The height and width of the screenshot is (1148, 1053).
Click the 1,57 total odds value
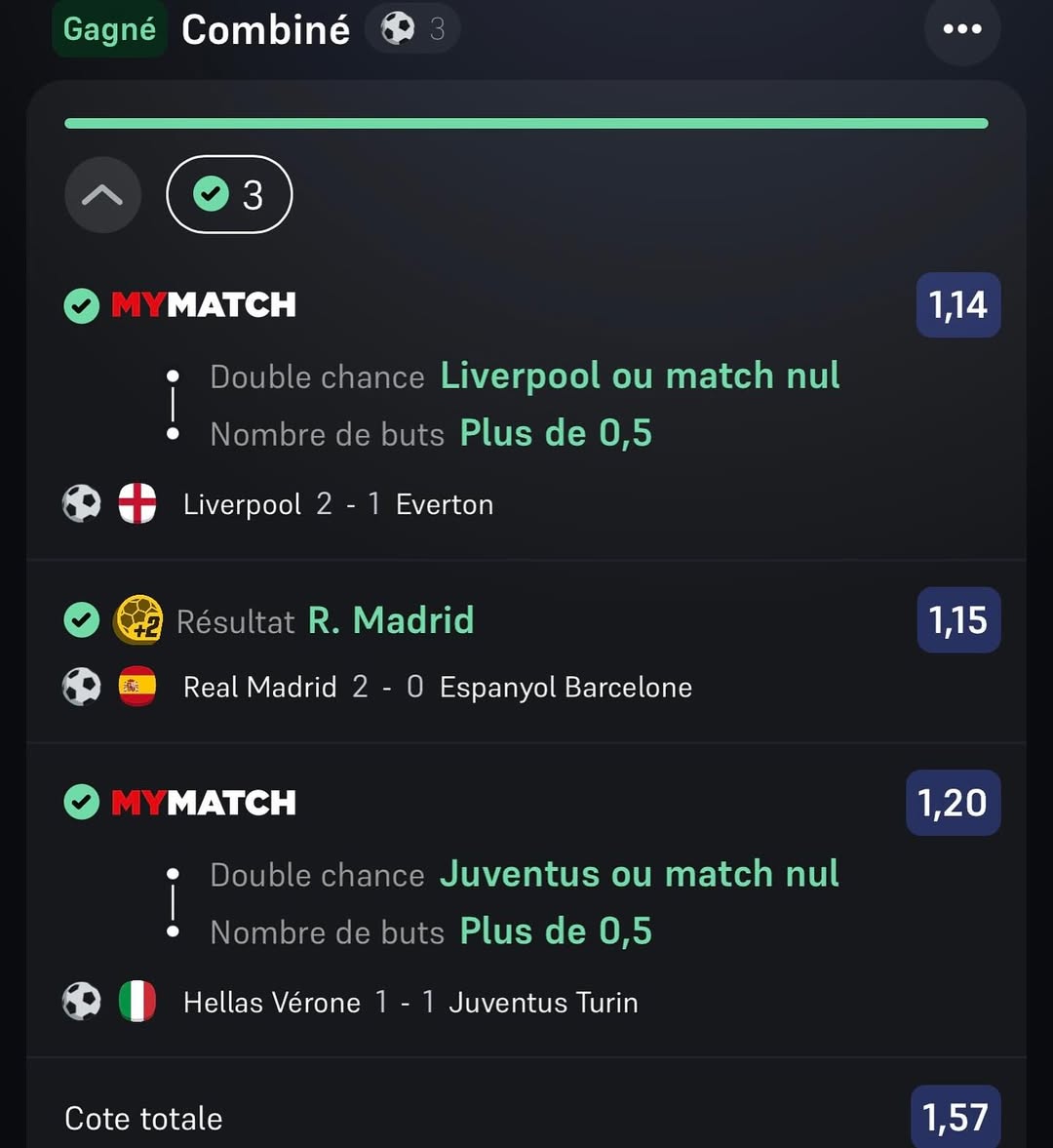(x=955, y=1117)
